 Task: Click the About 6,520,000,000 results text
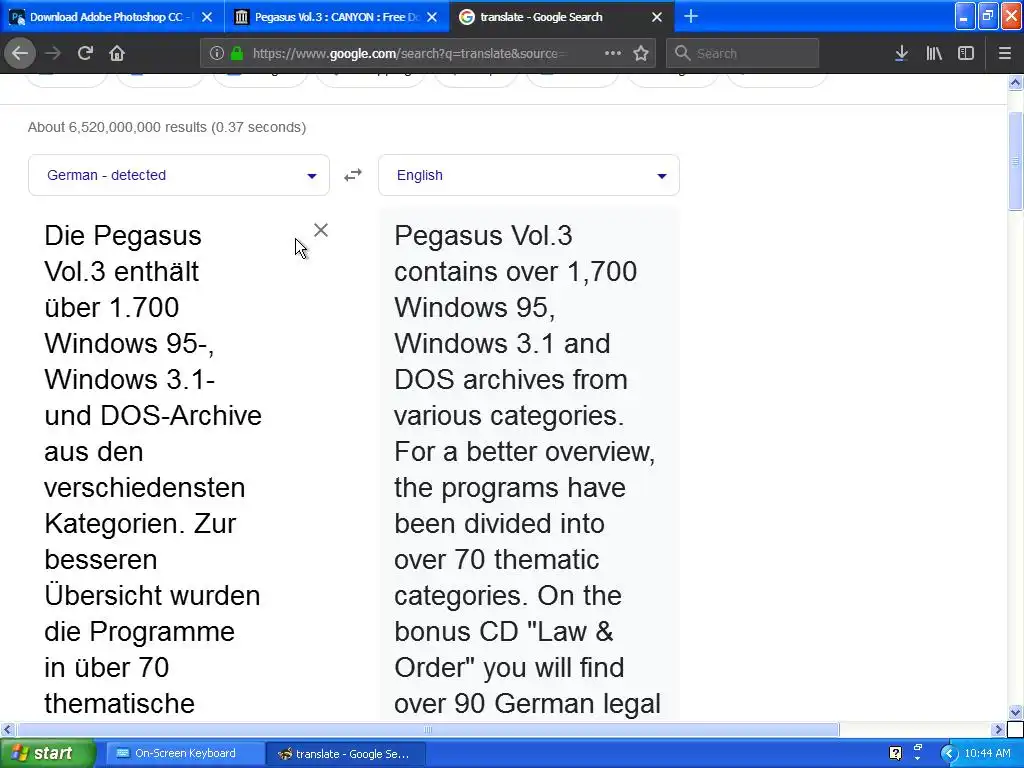(167, 127)
